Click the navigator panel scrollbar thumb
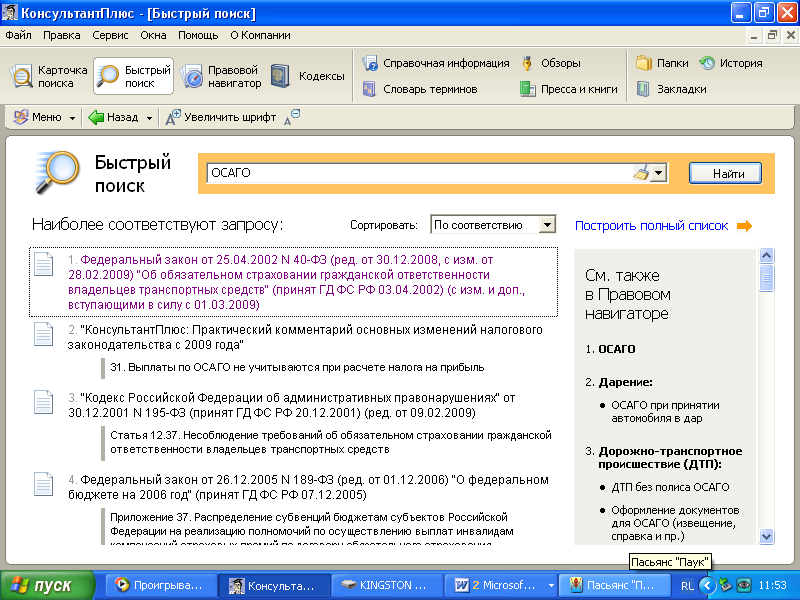Image resolution: width=800 pixels, height=600 pixels. tap(766, 278)
